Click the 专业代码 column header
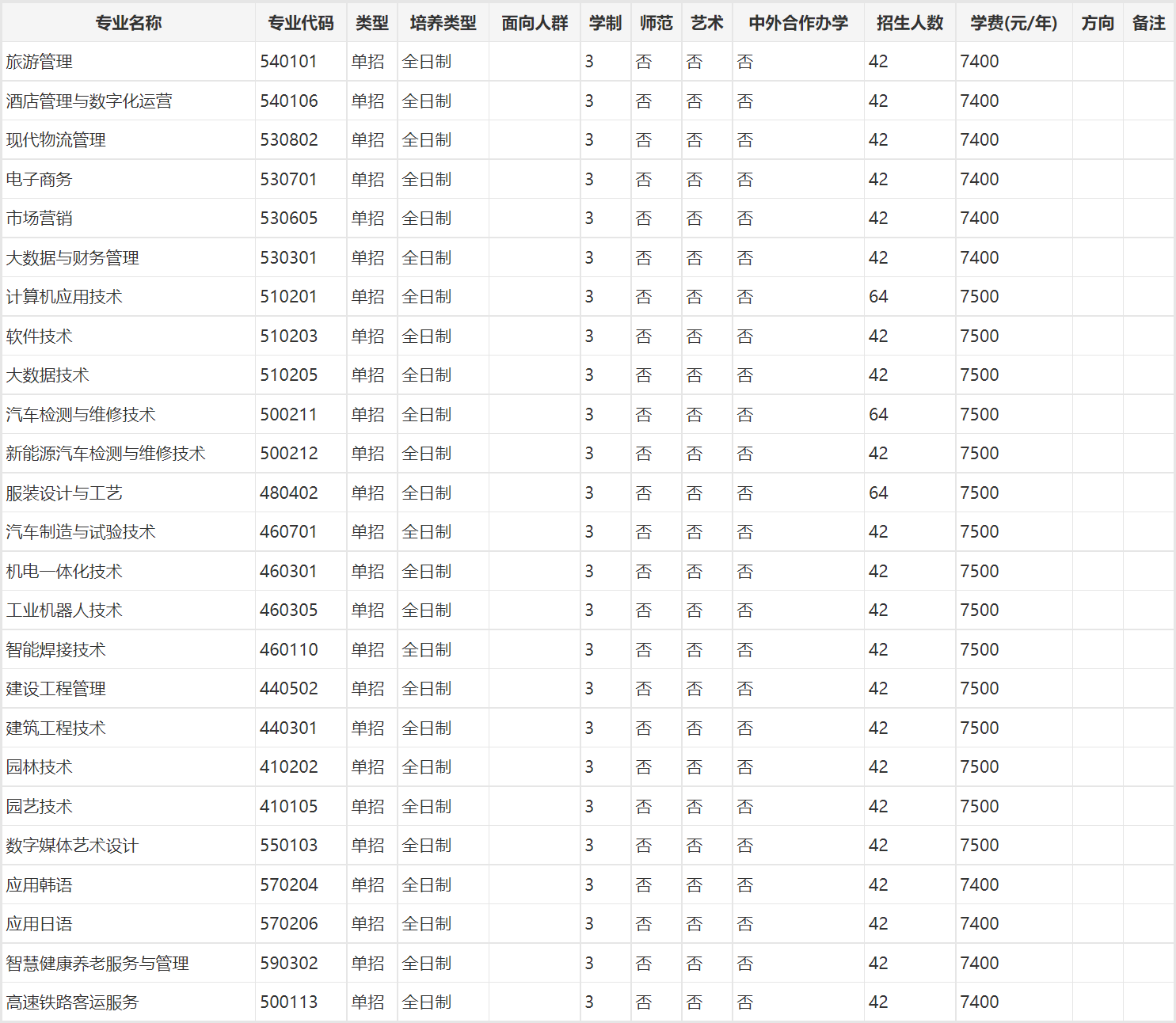Viewport: 1176px width, 1023px height. [301, 23]
